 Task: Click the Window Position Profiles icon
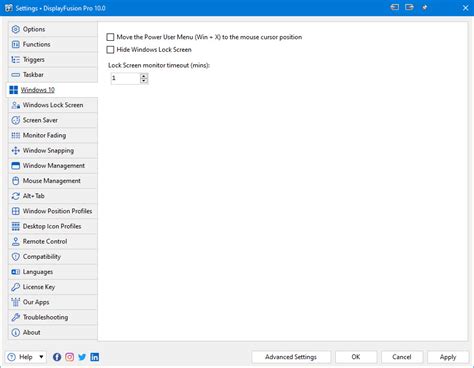click(x=15, y=211)
